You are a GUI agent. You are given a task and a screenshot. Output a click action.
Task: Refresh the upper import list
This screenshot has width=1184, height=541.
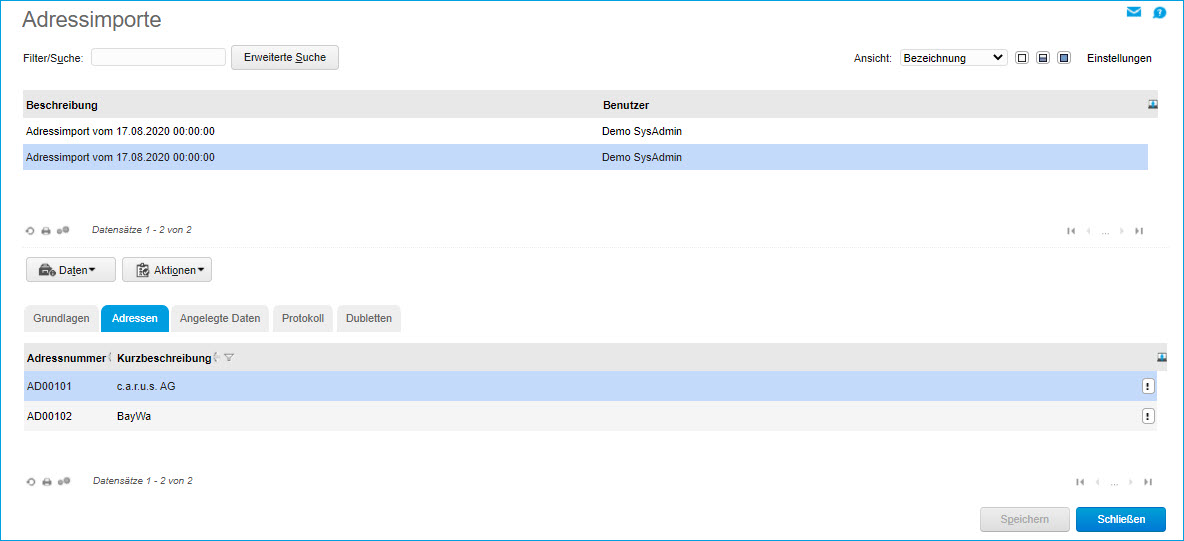coord(30,230)
